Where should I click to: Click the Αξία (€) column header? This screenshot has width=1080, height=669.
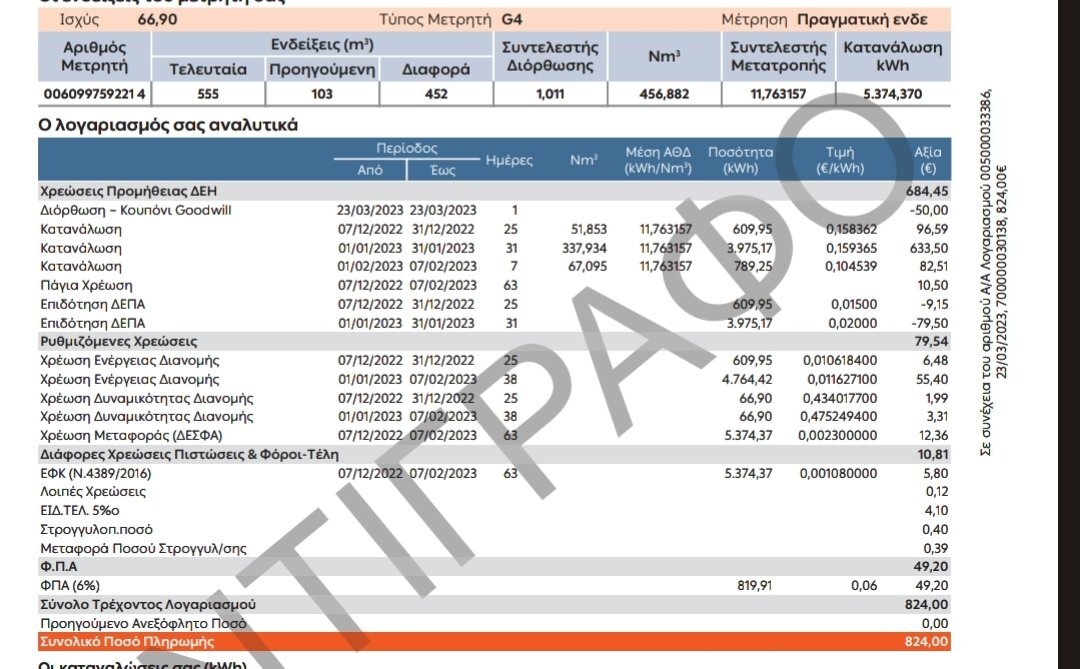pos(928,160)
